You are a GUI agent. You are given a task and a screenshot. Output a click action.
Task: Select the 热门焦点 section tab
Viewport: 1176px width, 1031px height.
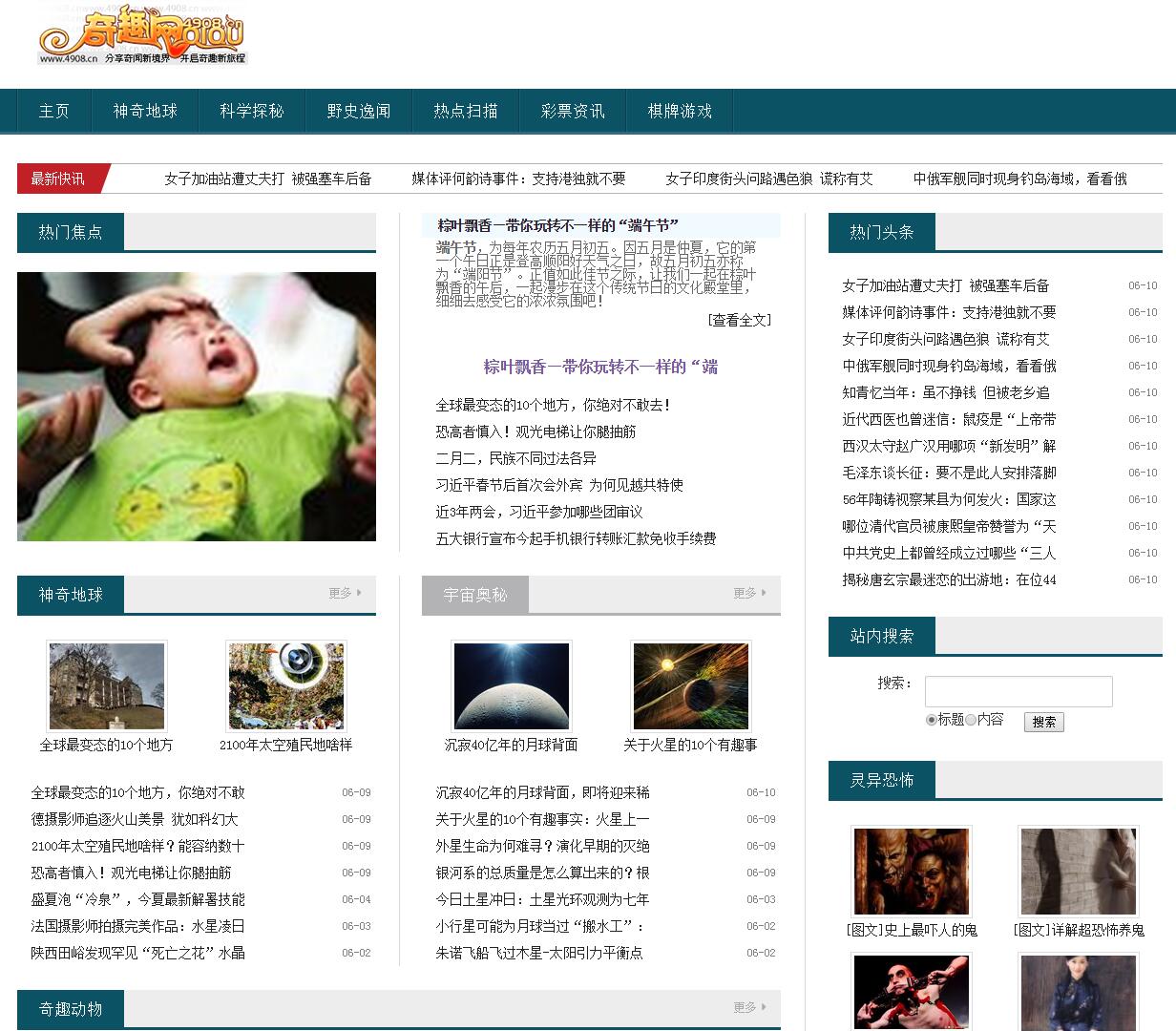pos(71,232)
